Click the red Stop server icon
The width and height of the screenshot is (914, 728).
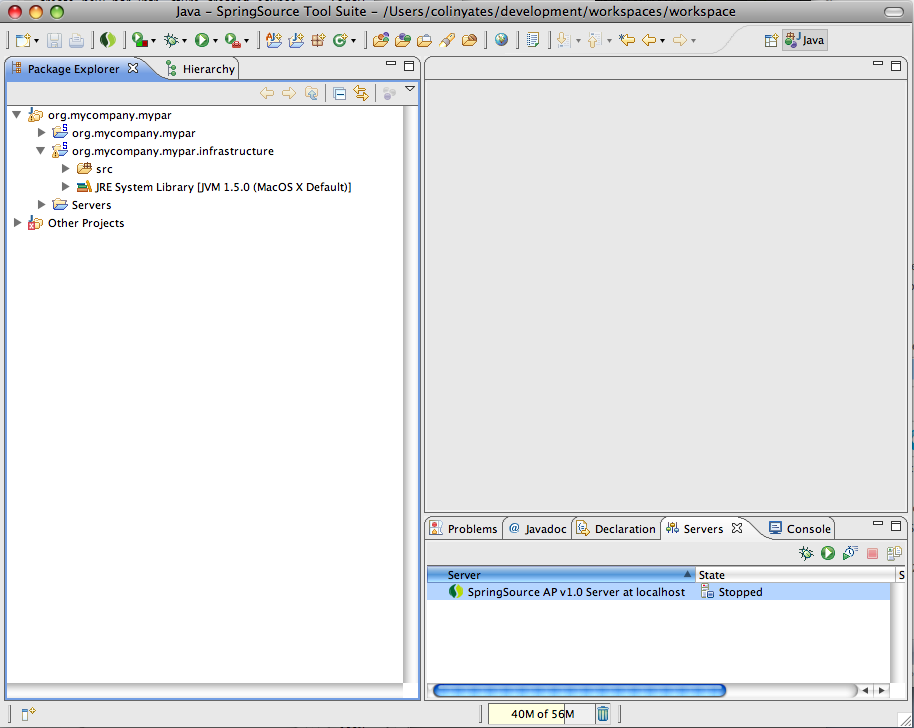coord(873,553)
